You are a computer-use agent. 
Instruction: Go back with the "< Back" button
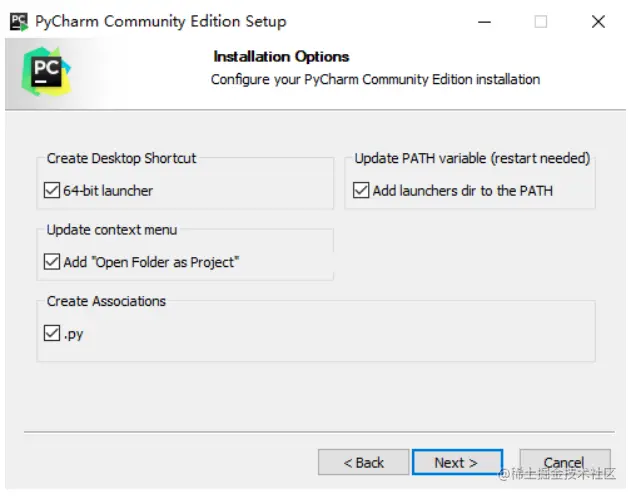(363, 462)
